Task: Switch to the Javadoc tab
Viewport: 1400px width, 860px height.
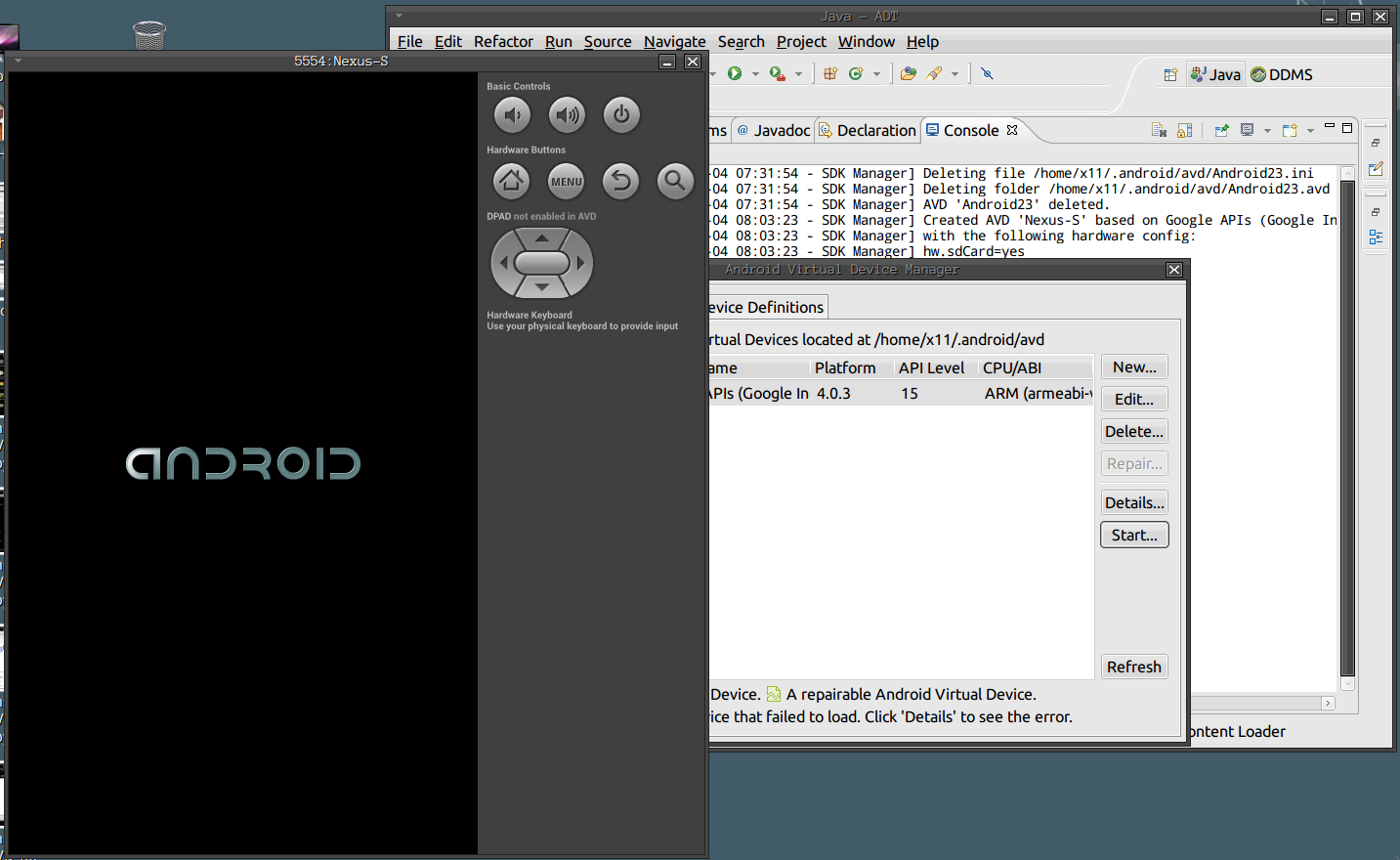Action: pos(773,130)
